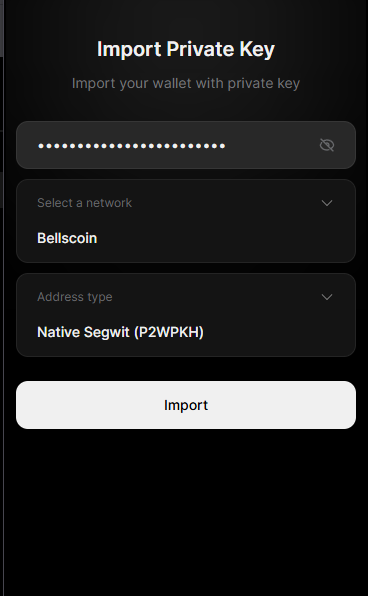
Task: Open the Select a network dropdown
Action: (x=186, y=221)
